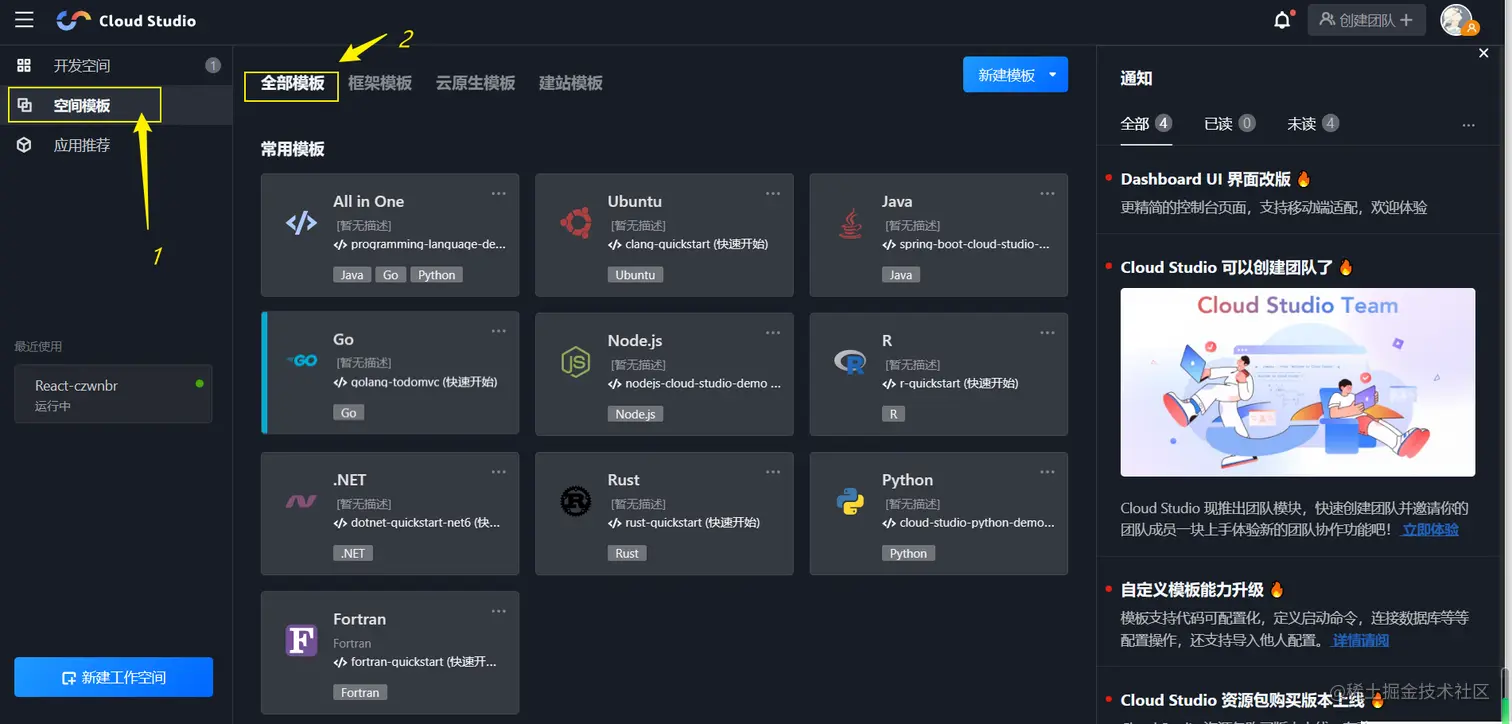Switch to 框架模板 tab
Image resolution: width=1512 pixels, height=724 pixels.
tap(380, 83)
